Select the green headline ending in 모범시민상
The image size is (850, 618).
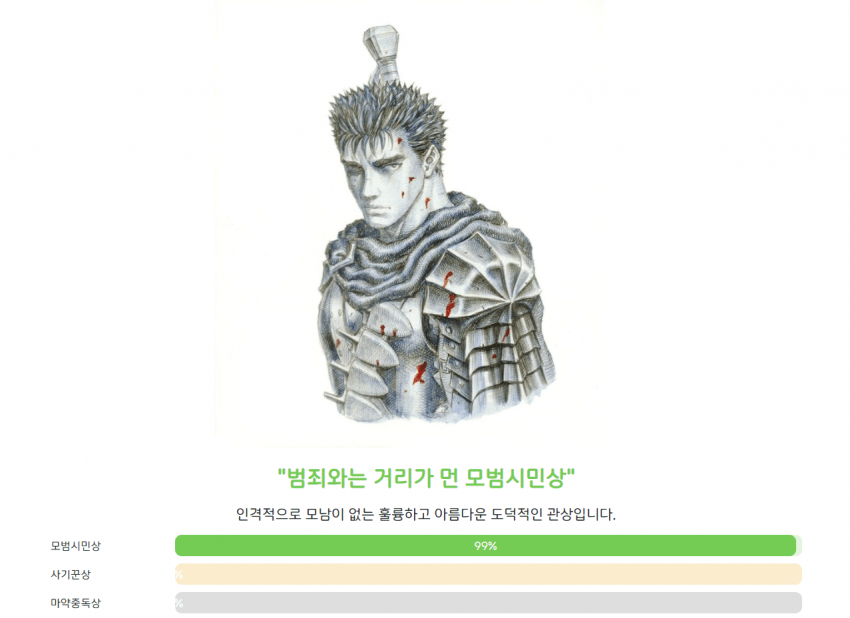(426, 478)
